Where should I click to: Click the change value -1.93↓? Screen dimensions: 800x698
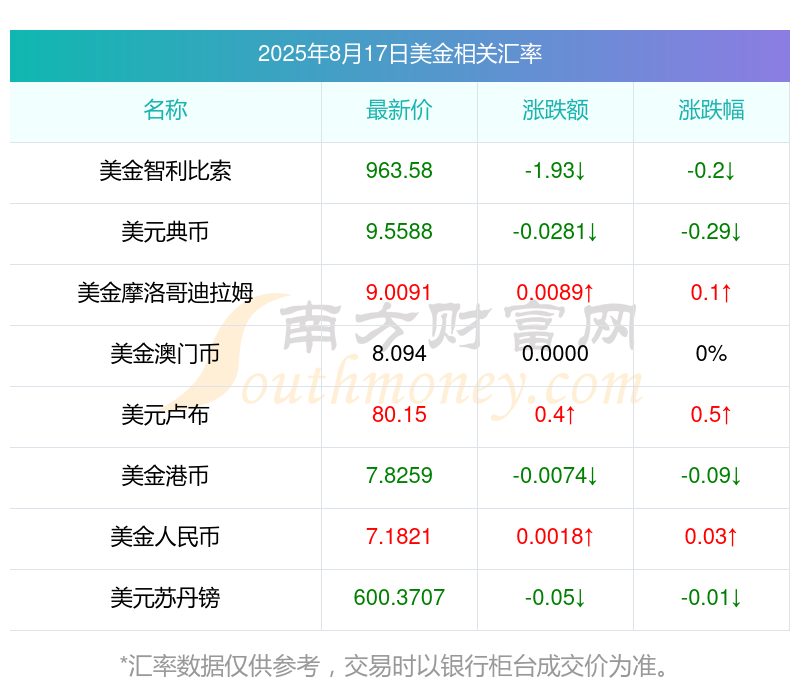pos(555,171)
